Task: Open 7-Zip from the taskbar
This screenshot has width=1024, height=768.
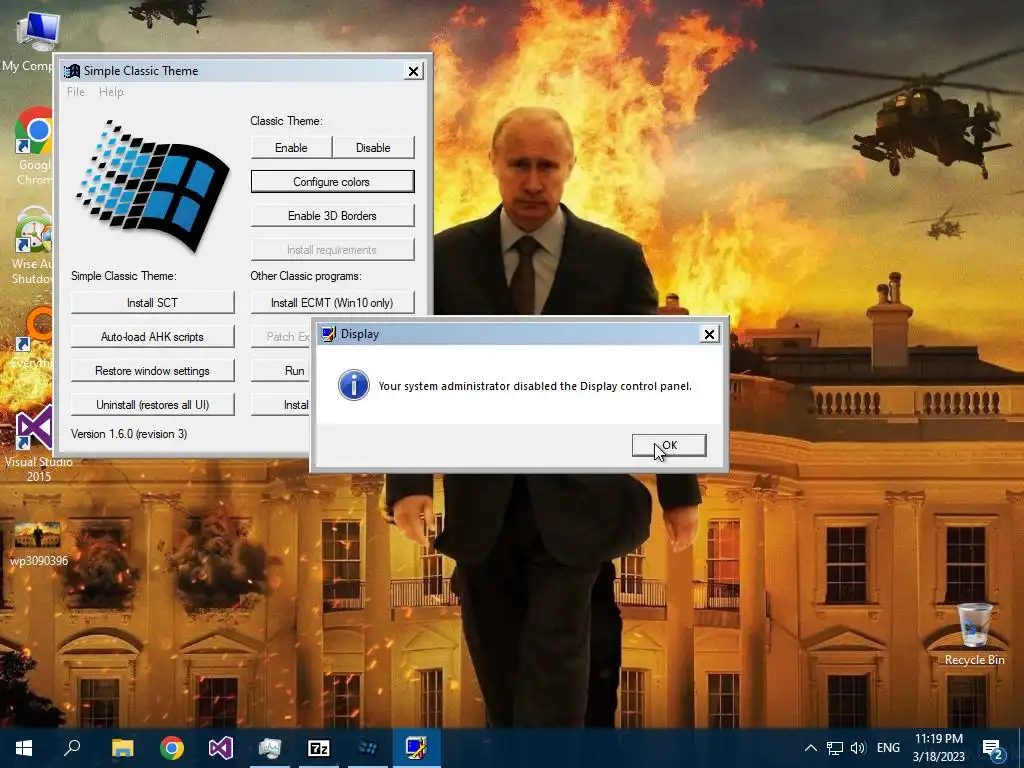Action: tap(319, 748)
